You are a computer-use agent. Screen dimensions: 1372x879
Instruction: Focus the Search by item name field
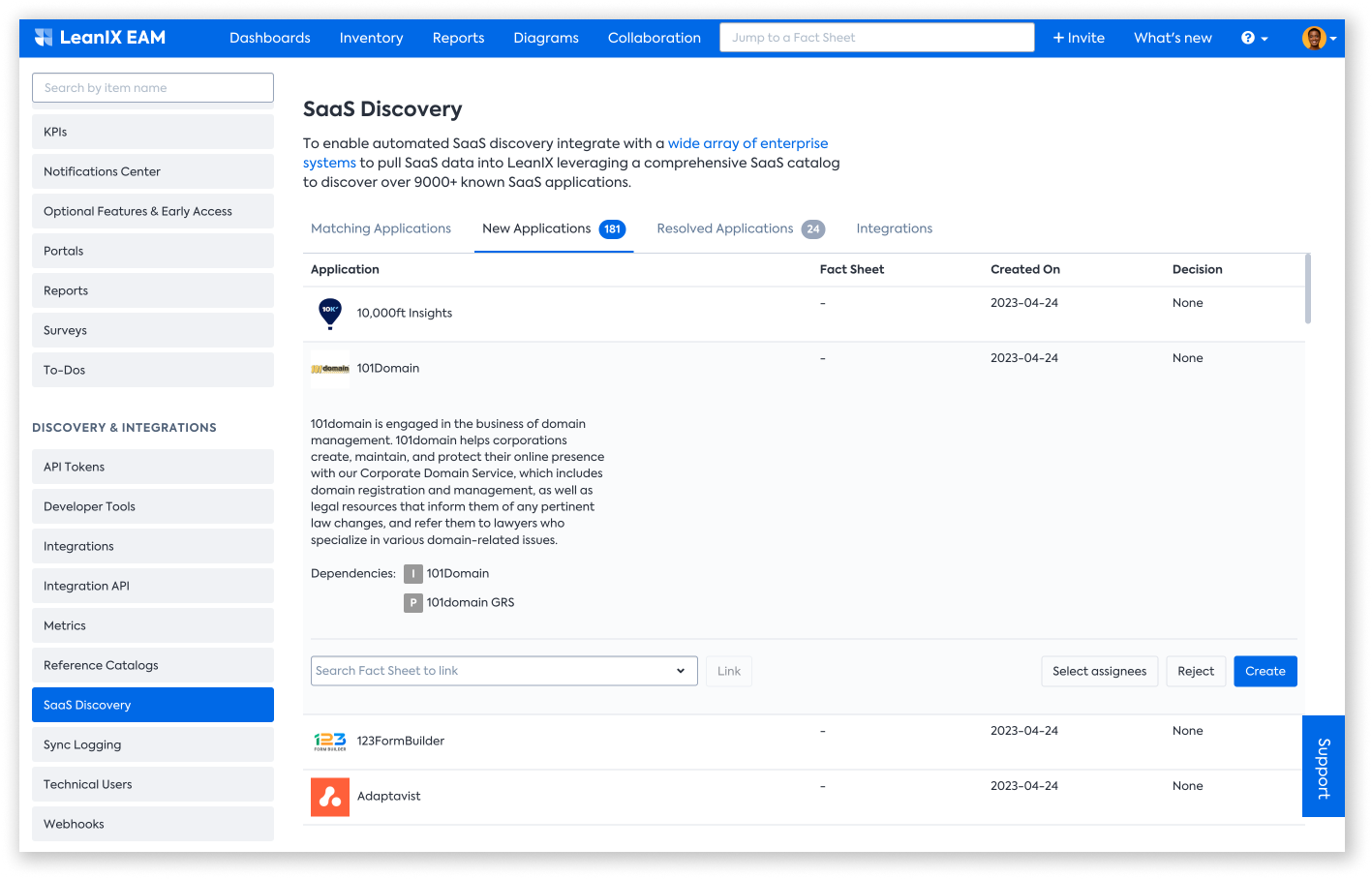(x=153, y=88)
